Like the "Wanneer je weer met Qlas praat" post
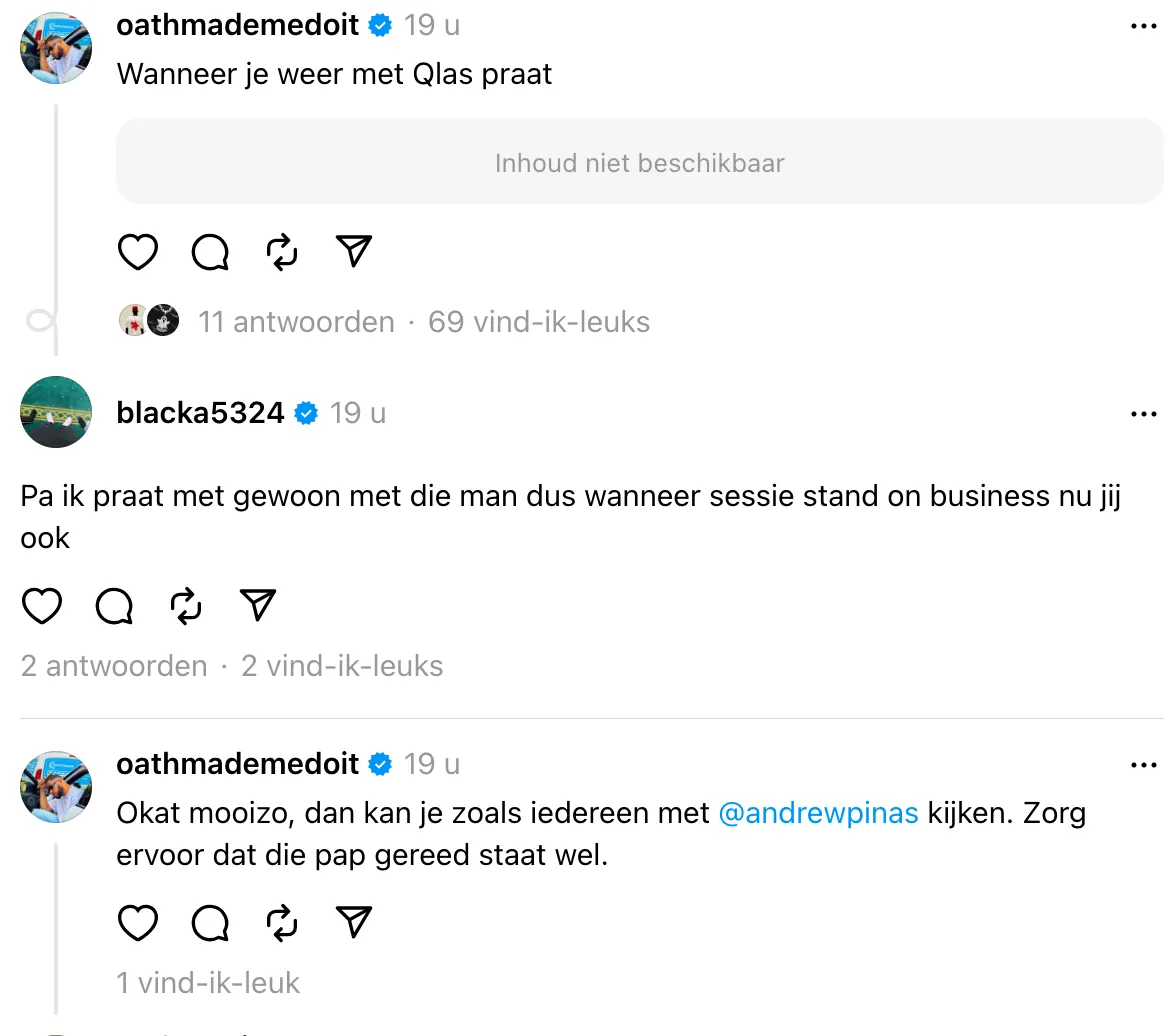 click(x=138, y=252)
